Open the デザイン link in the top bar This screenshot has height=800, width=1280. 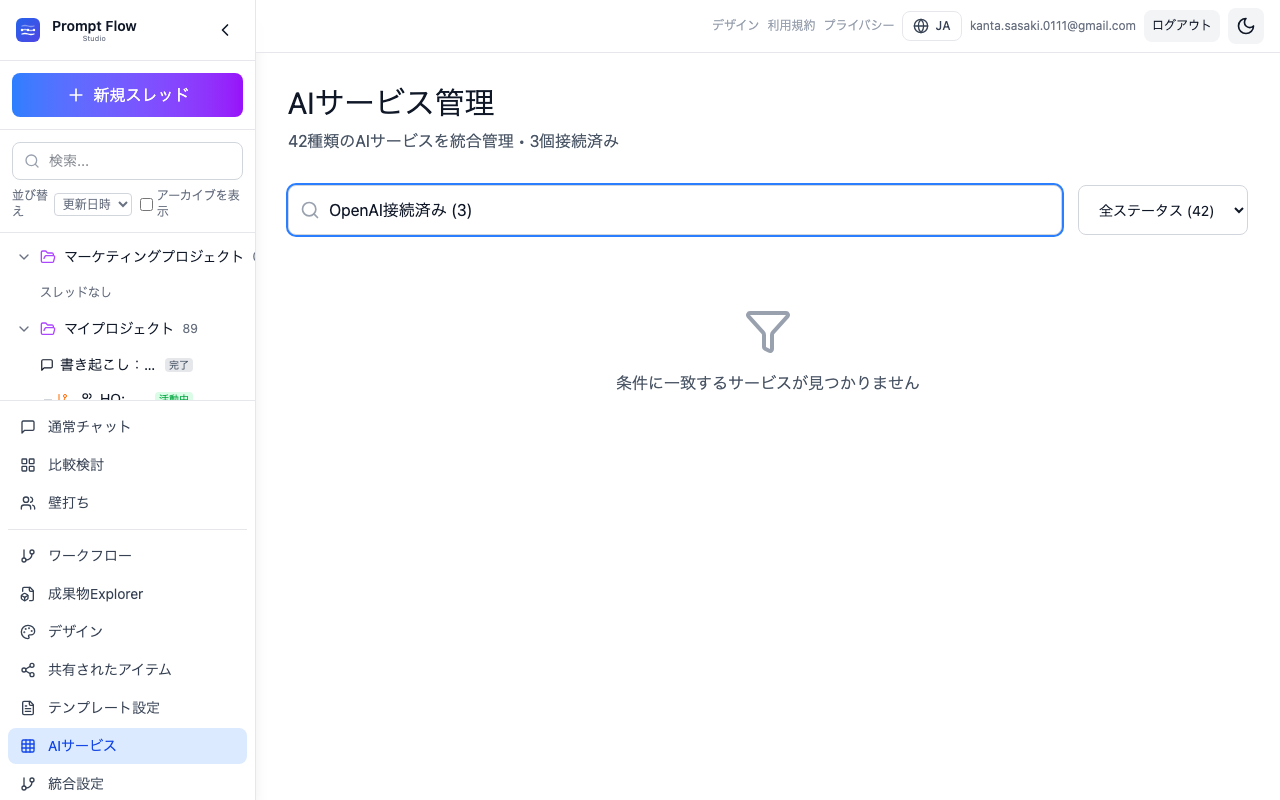pyautogui.click(x=735, y=26)
